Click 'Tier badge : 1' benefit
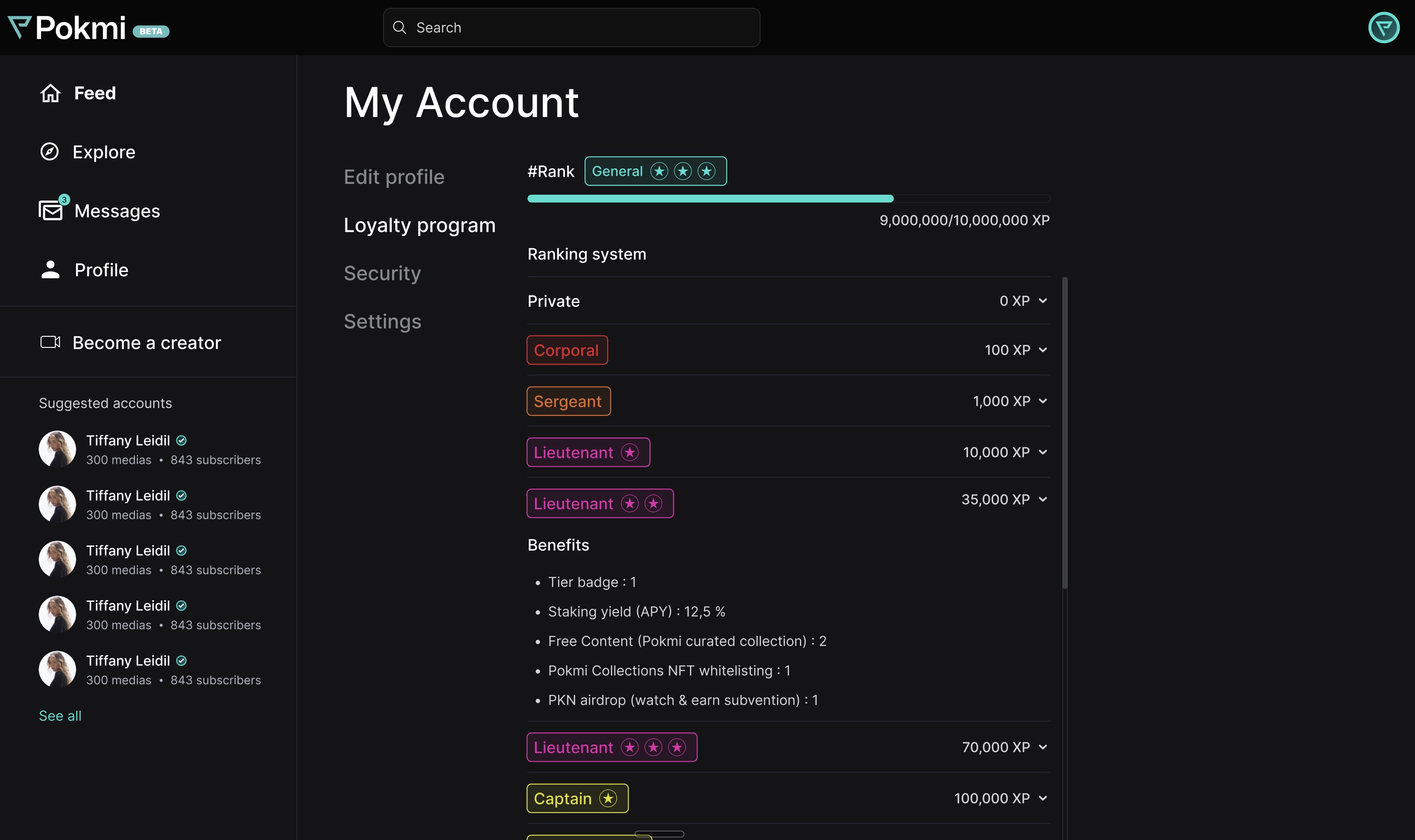Viewport: 1415px width, 840px height. (x=592, y=582)
